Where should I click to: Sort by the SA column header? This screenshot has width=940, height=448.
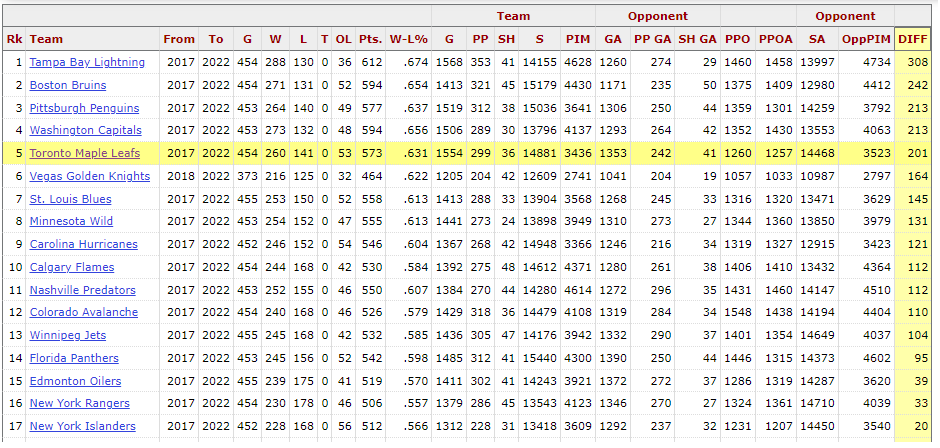[x=817, y=39]
